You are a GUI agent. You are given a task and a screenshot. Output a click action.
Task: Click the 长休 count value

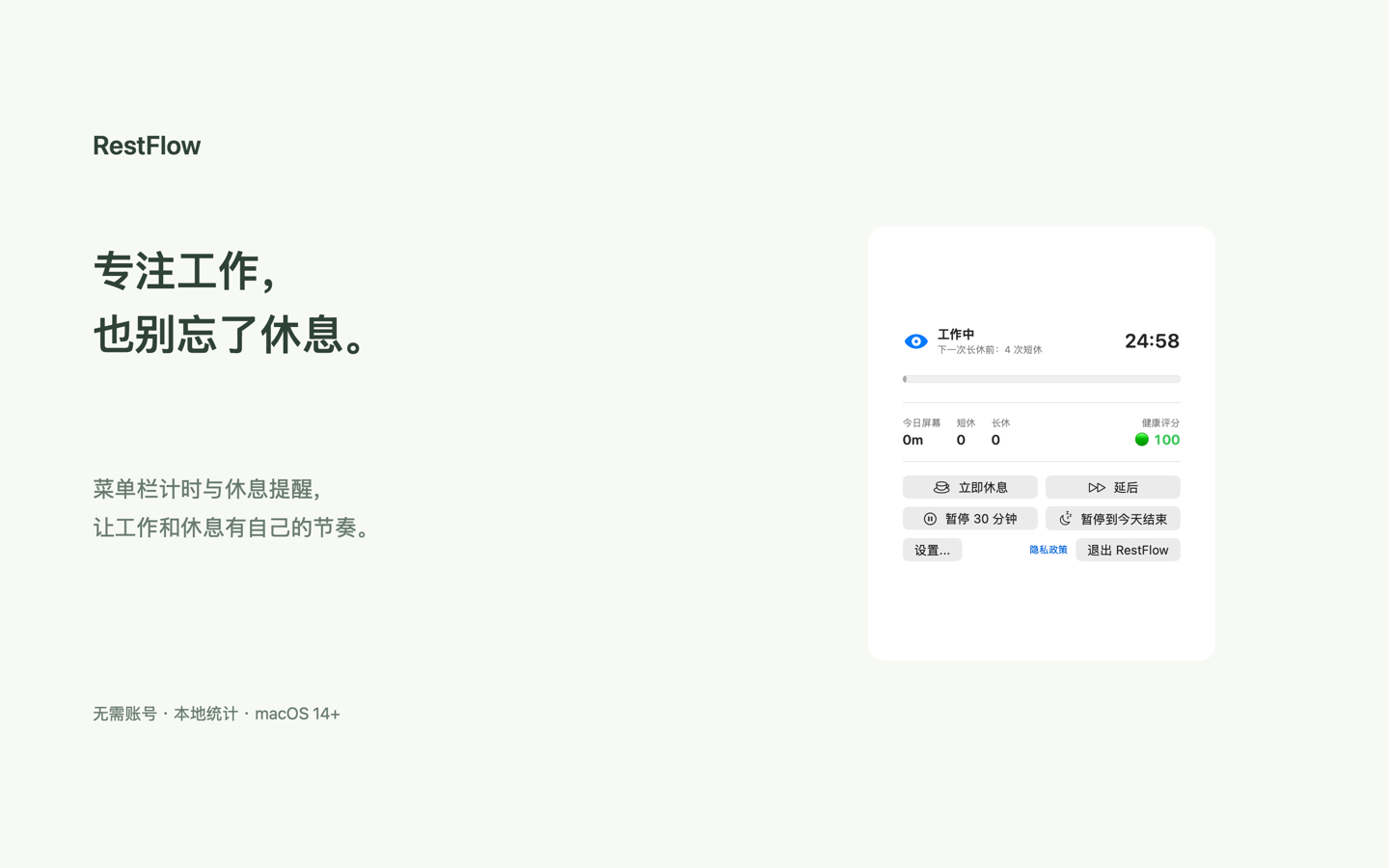995,440
